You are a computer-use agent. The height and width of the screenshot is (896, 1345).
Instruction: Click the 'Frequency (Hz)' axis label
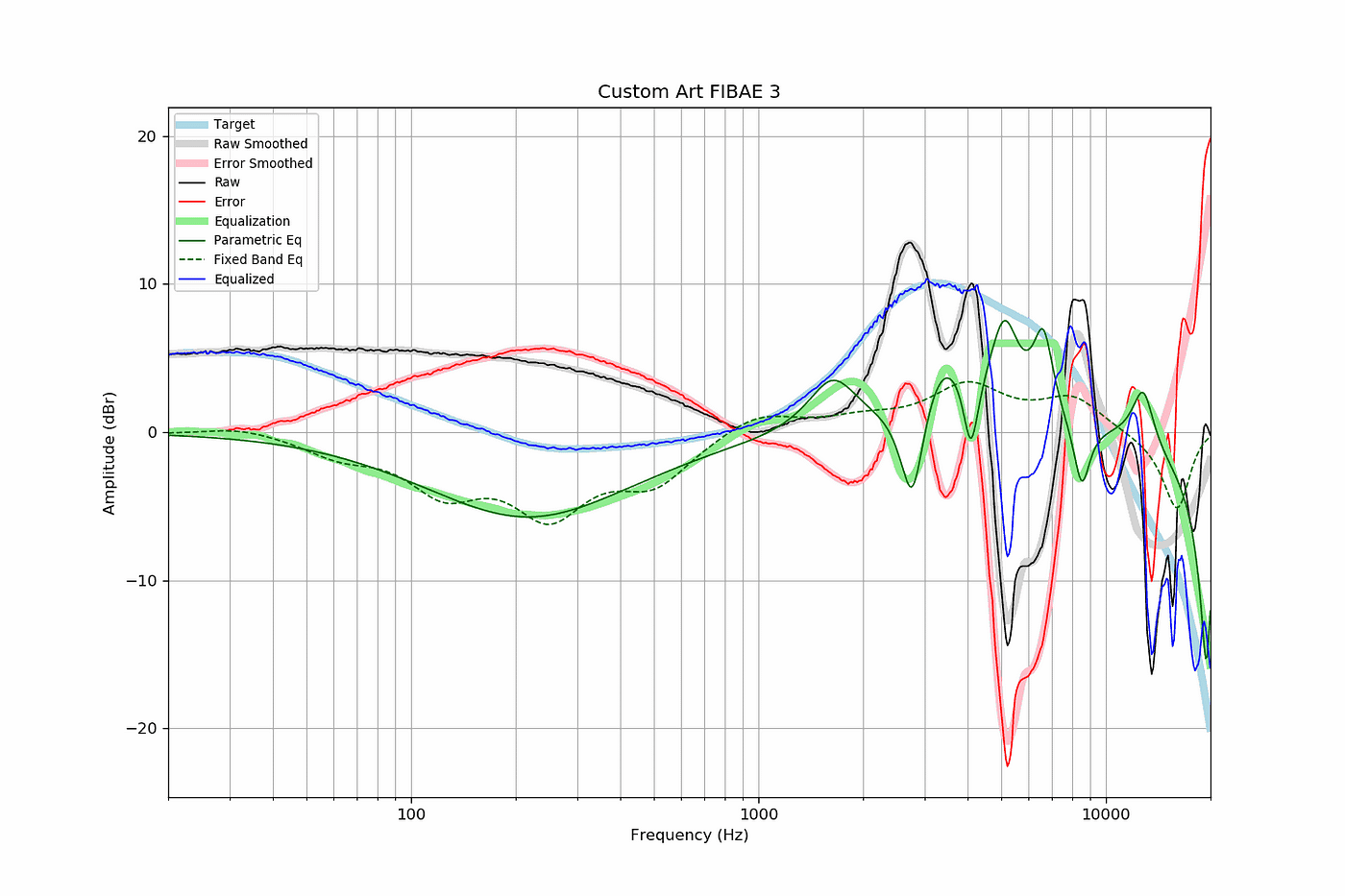[689, 835]
